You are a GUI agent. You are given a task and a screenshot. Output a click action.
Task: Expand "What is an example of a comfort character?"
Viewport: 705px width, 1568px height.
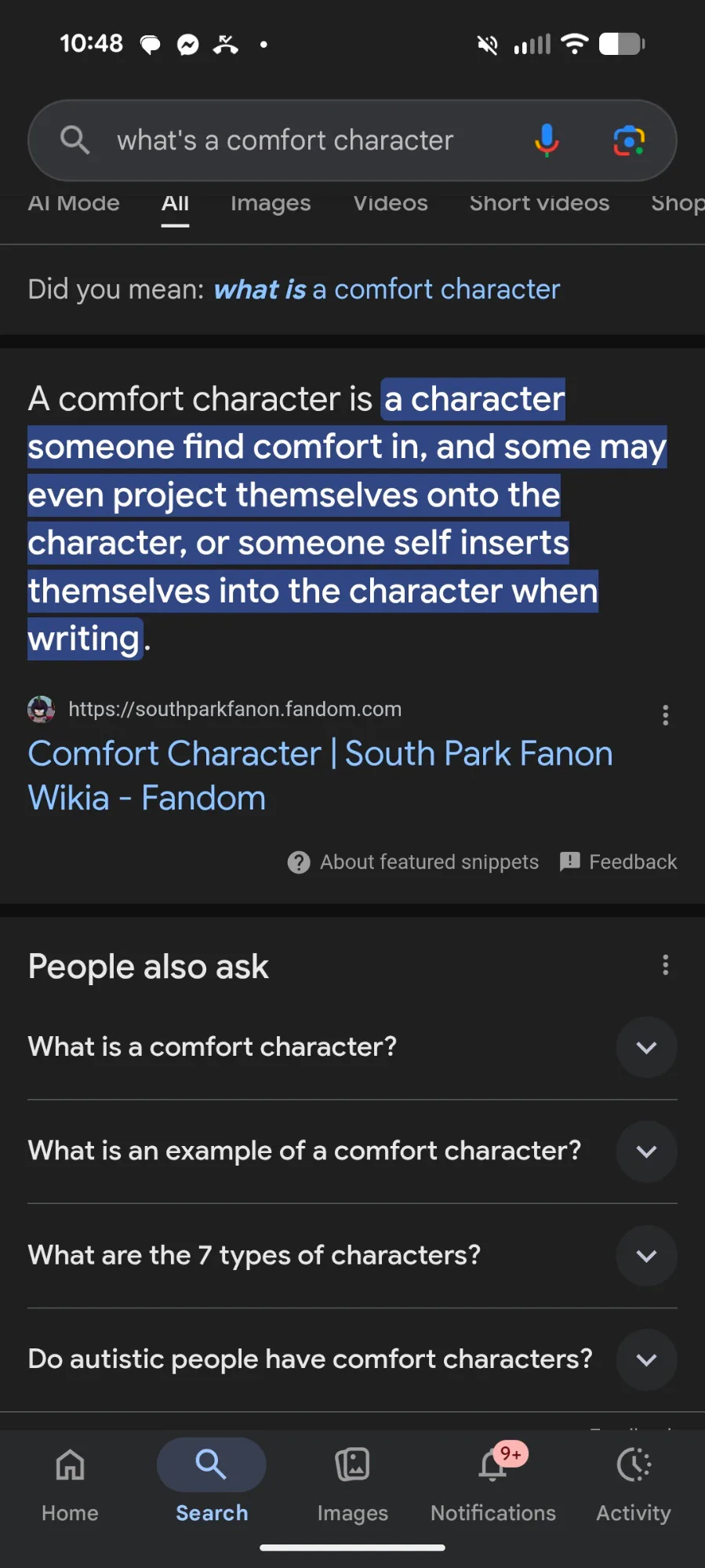pos(646,1151)
